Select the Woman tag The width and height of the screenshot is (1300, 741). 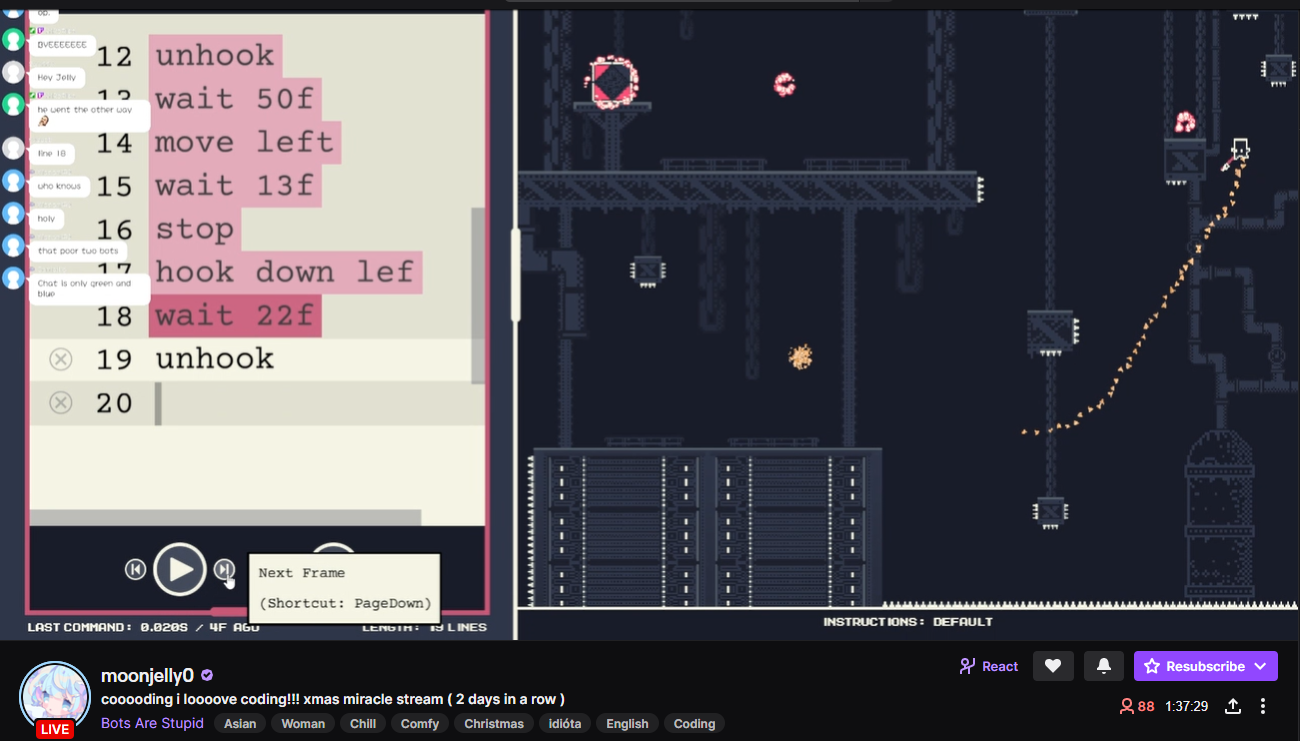click(303, 724)
